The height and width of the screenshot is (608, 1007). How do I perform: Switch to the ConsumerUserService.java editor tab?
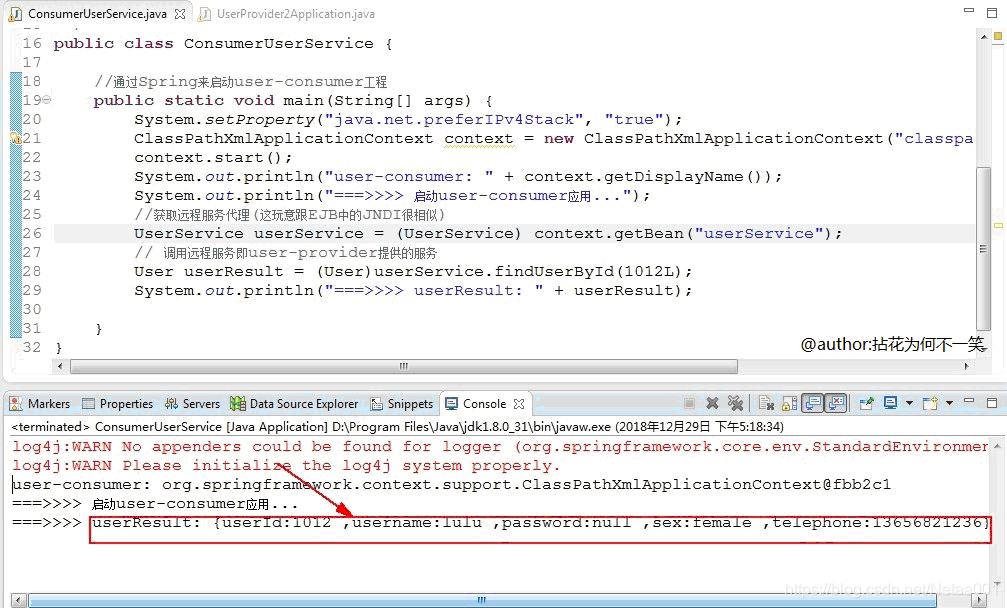(97, 13)
